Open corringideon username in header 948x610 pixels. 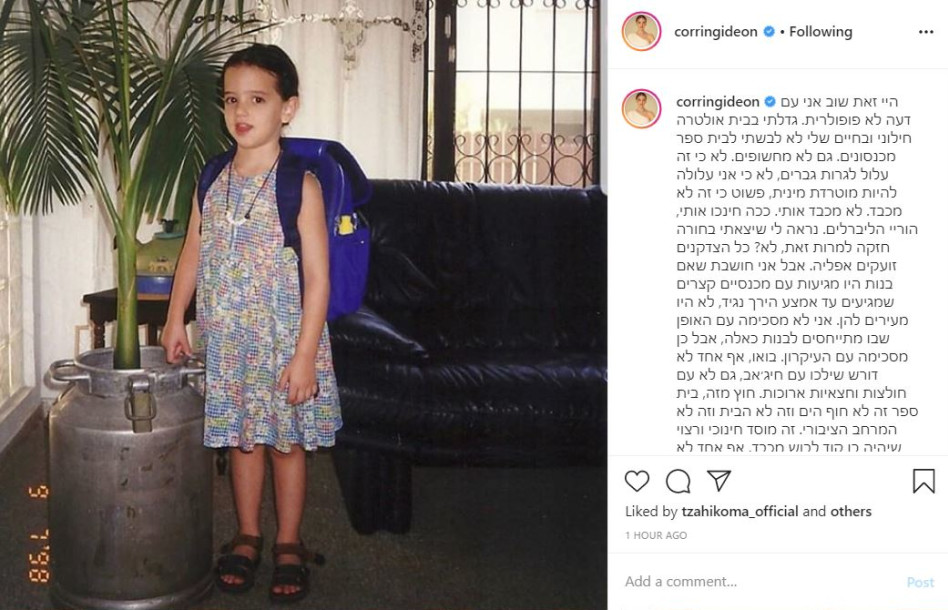pyautogui.click(x=716, y=31)
